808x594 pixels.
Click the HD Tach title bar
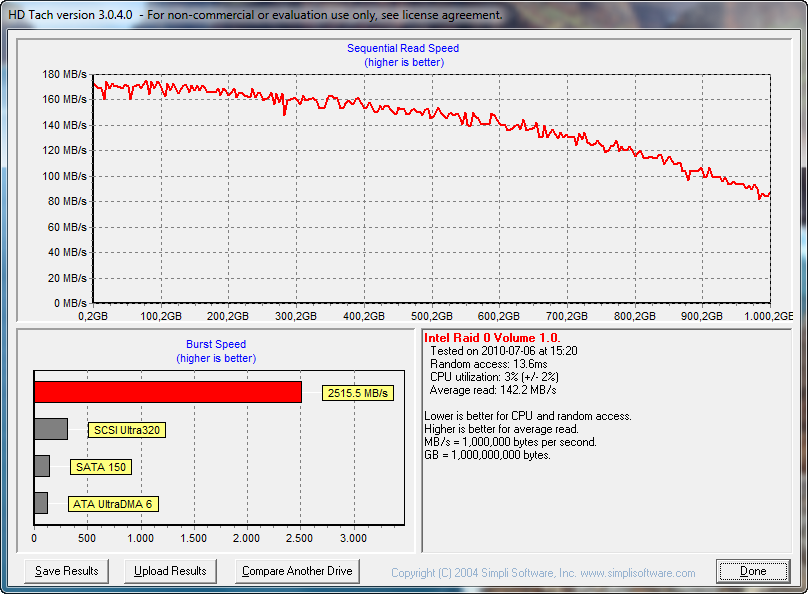[404, 14]
